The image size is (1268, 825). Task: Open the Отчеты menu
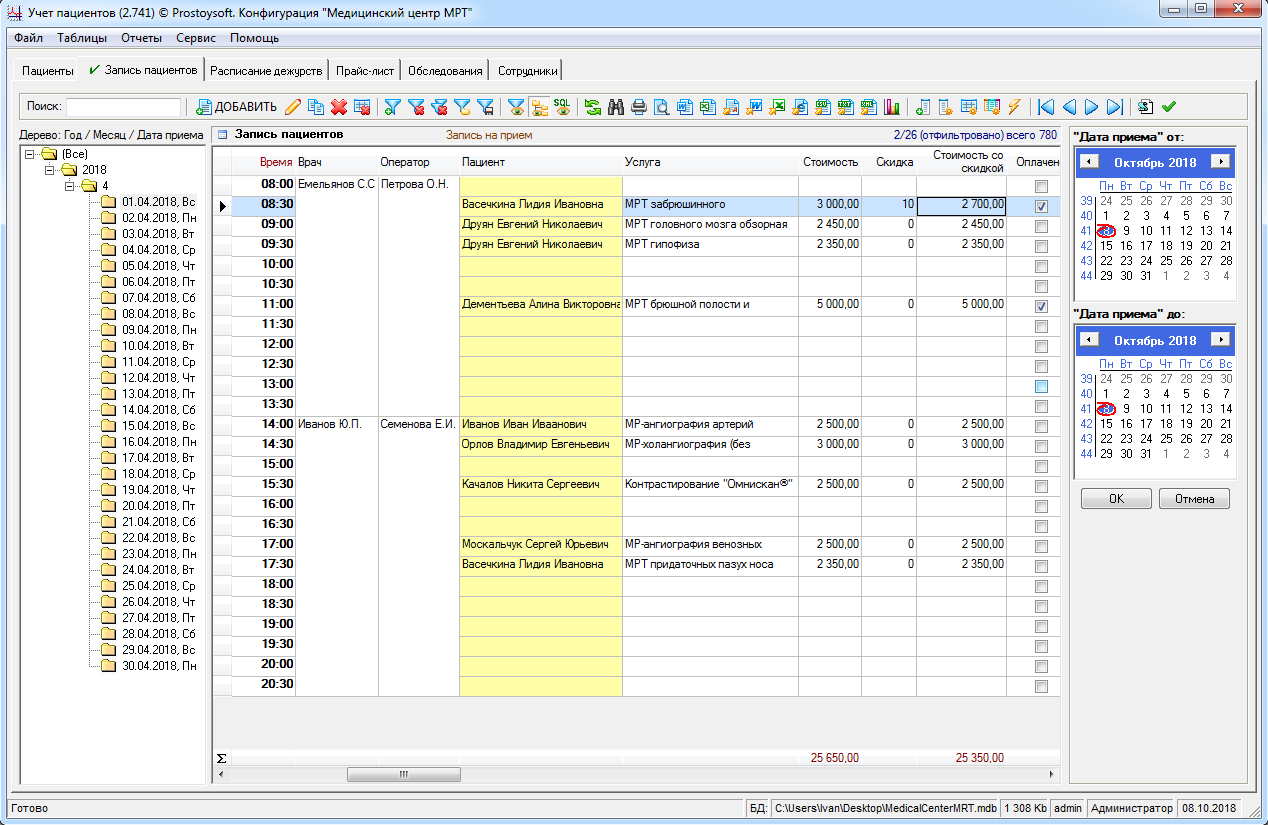click(x=141, y=38)
